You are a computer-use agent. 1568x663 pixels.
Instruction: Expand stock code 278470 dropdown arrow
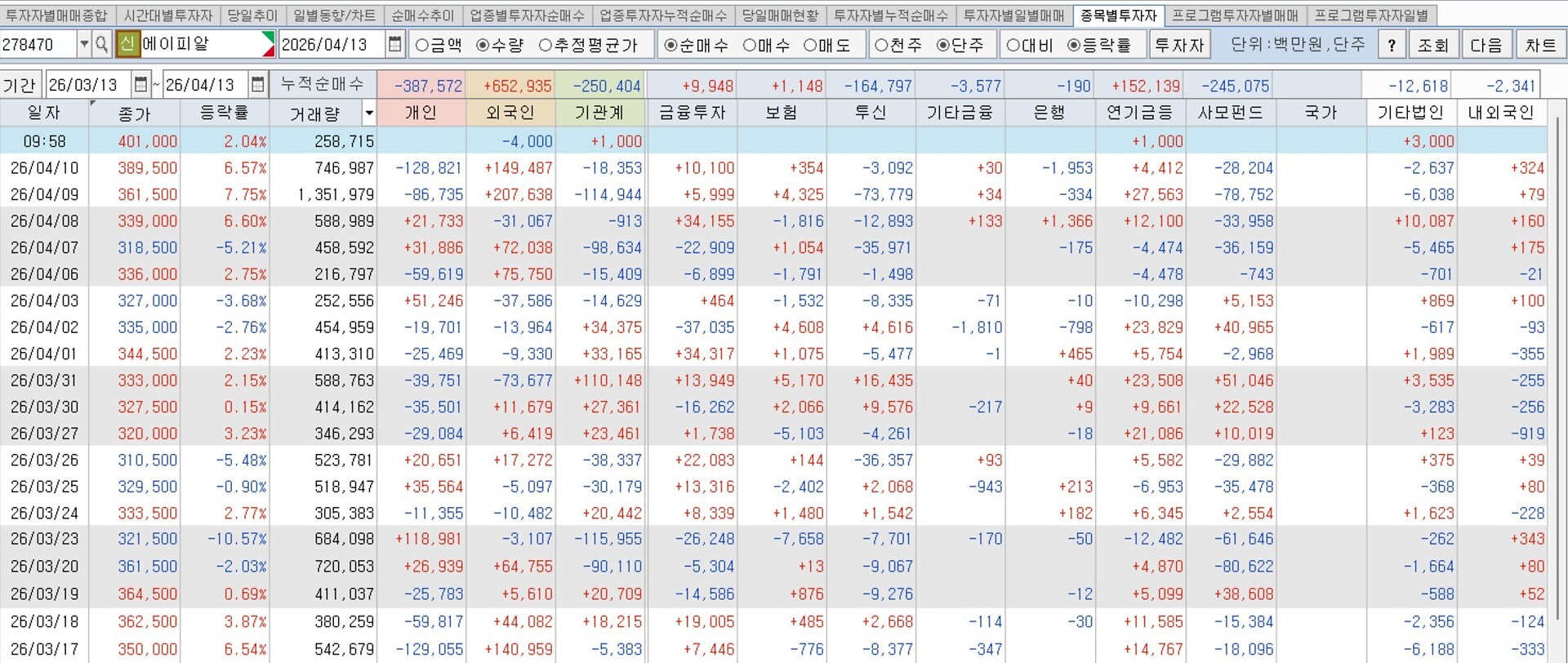(x=83, y=44)
